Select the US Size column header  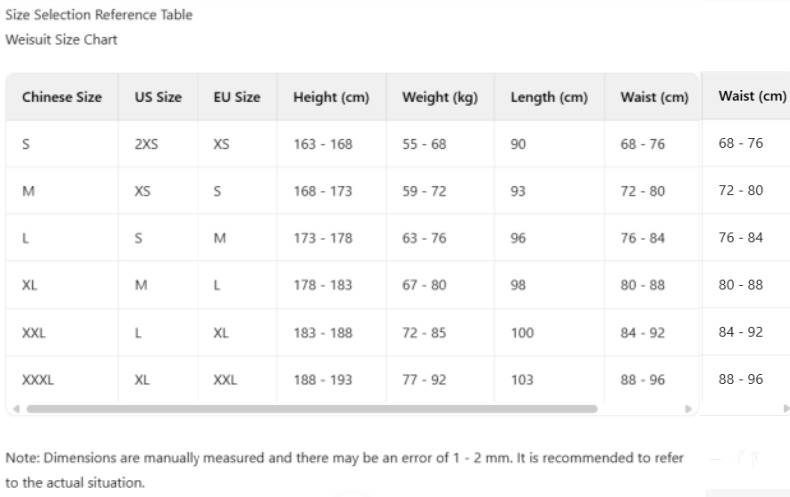[x=158, y=98]
